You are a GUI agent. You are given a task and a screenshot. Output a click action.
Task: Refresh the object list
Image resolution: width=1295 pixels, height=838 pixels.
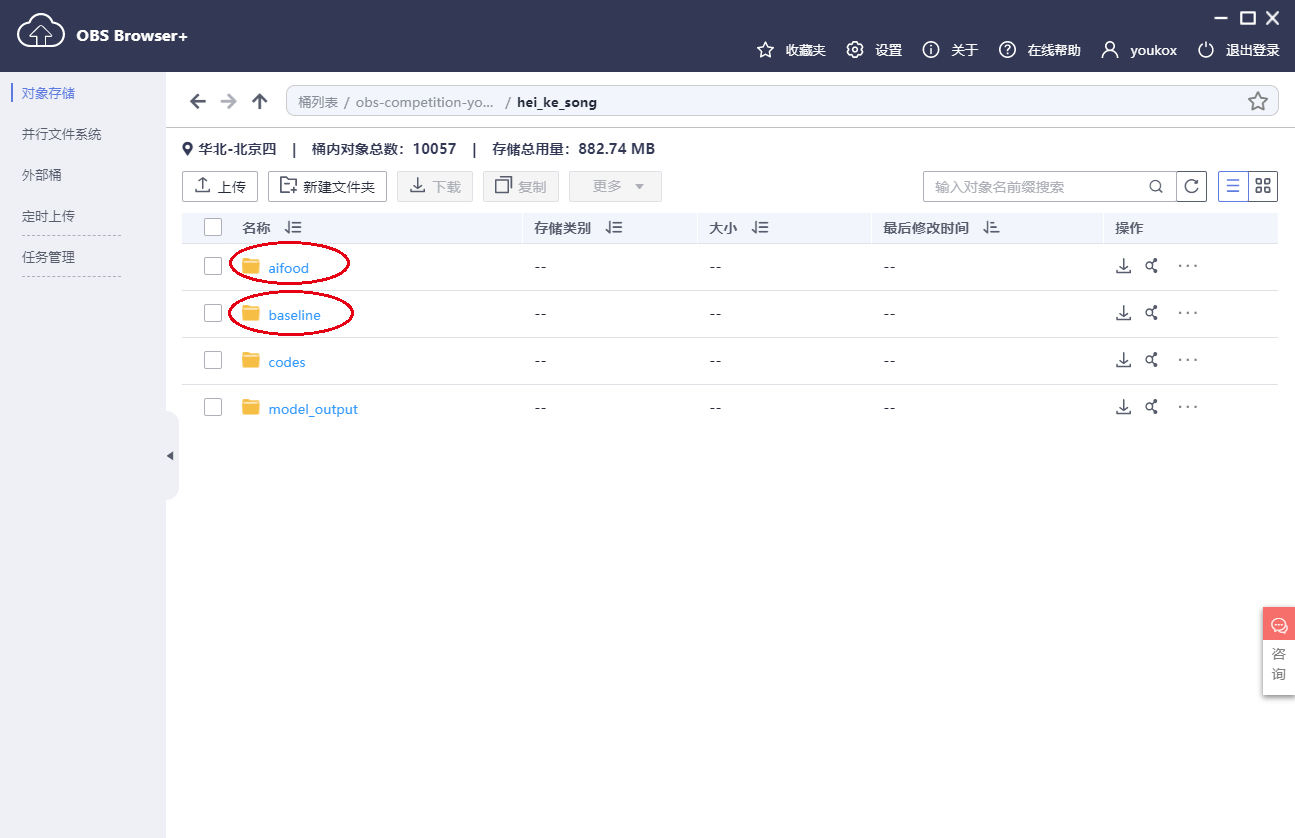tap(1191, 186)
